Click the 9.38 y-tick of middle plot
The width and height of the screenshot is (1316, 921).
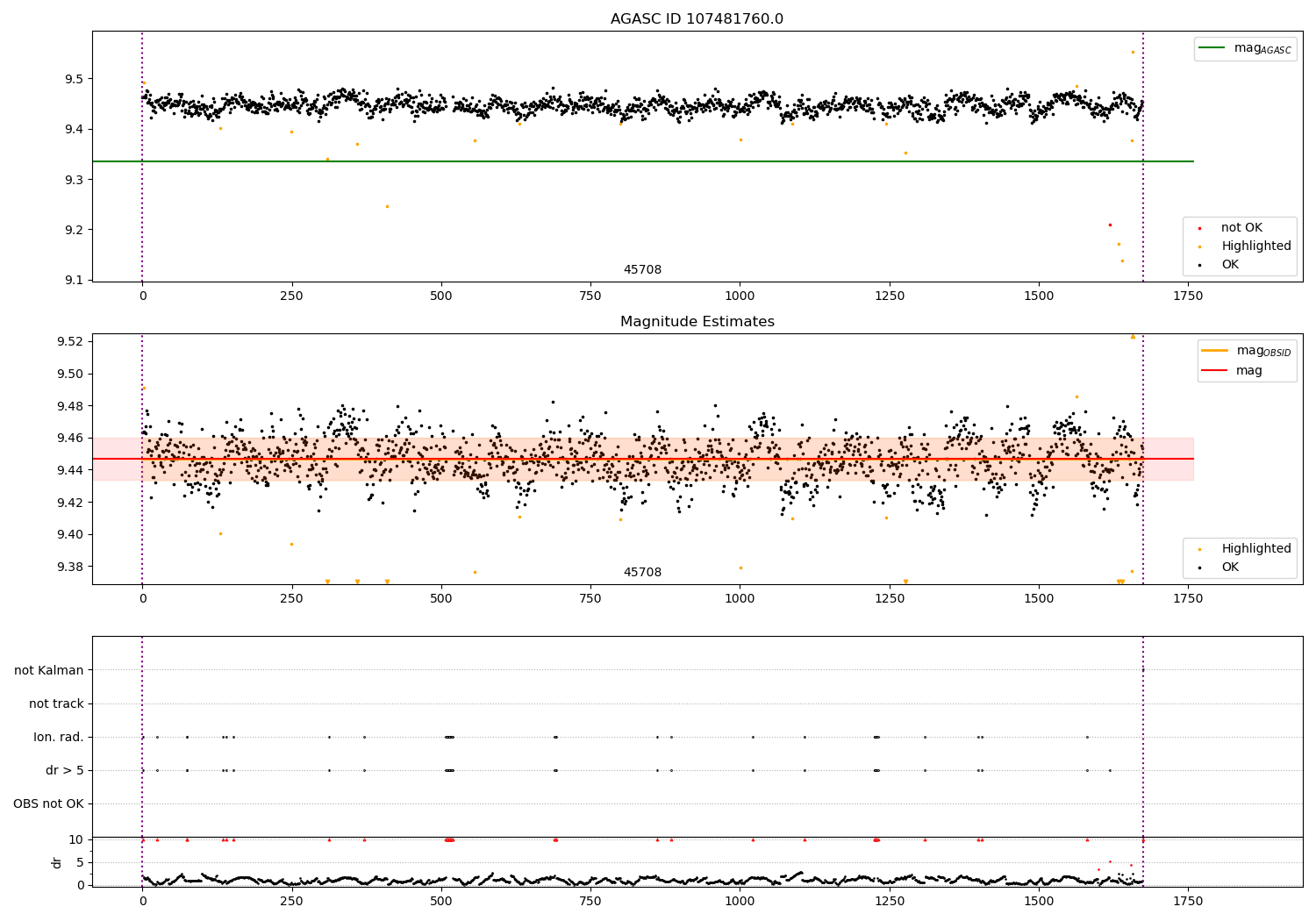pos(69,567)
